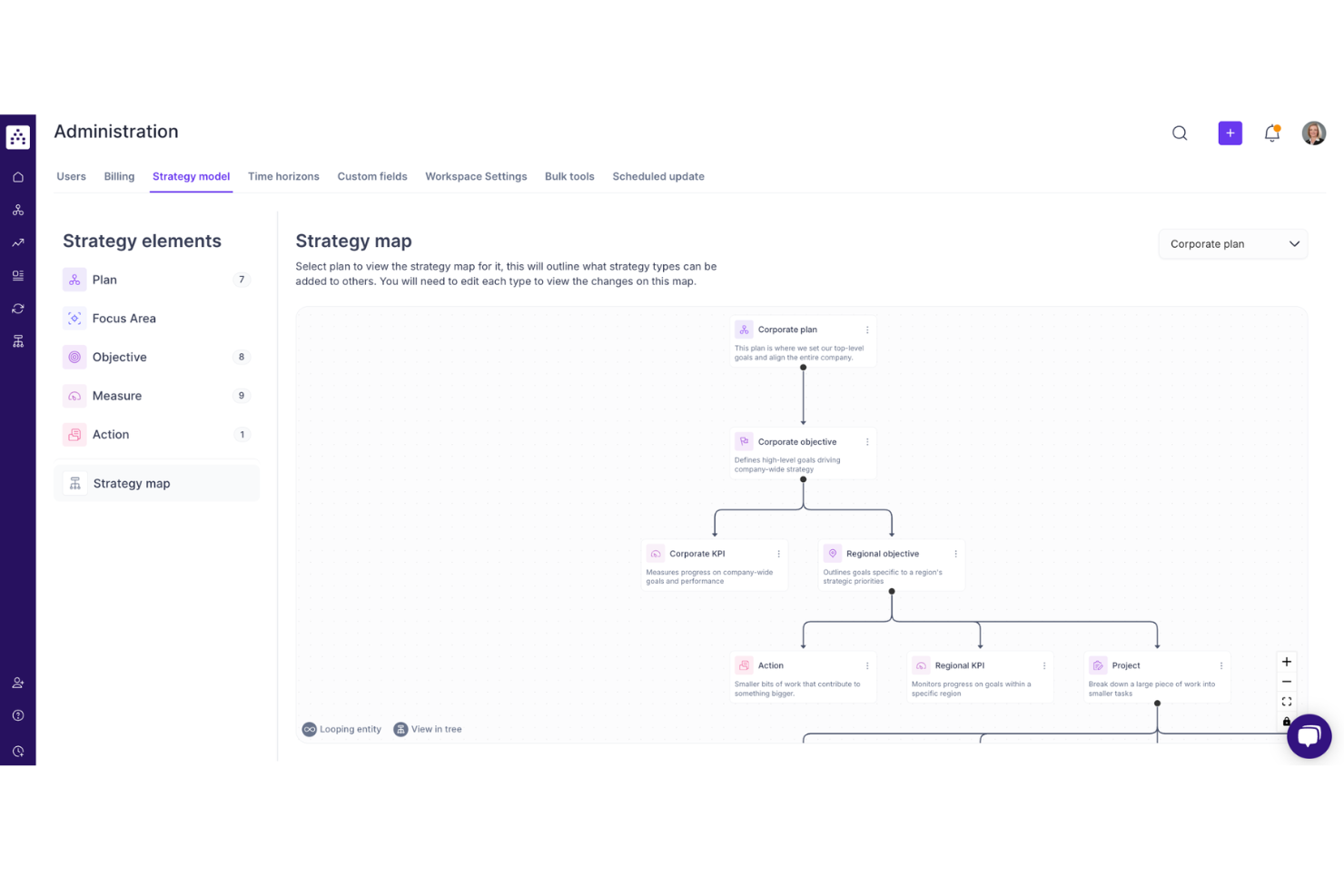
Task: Open the search magnifying glass
Action: pyautogui.click(x=1179, y=133)
